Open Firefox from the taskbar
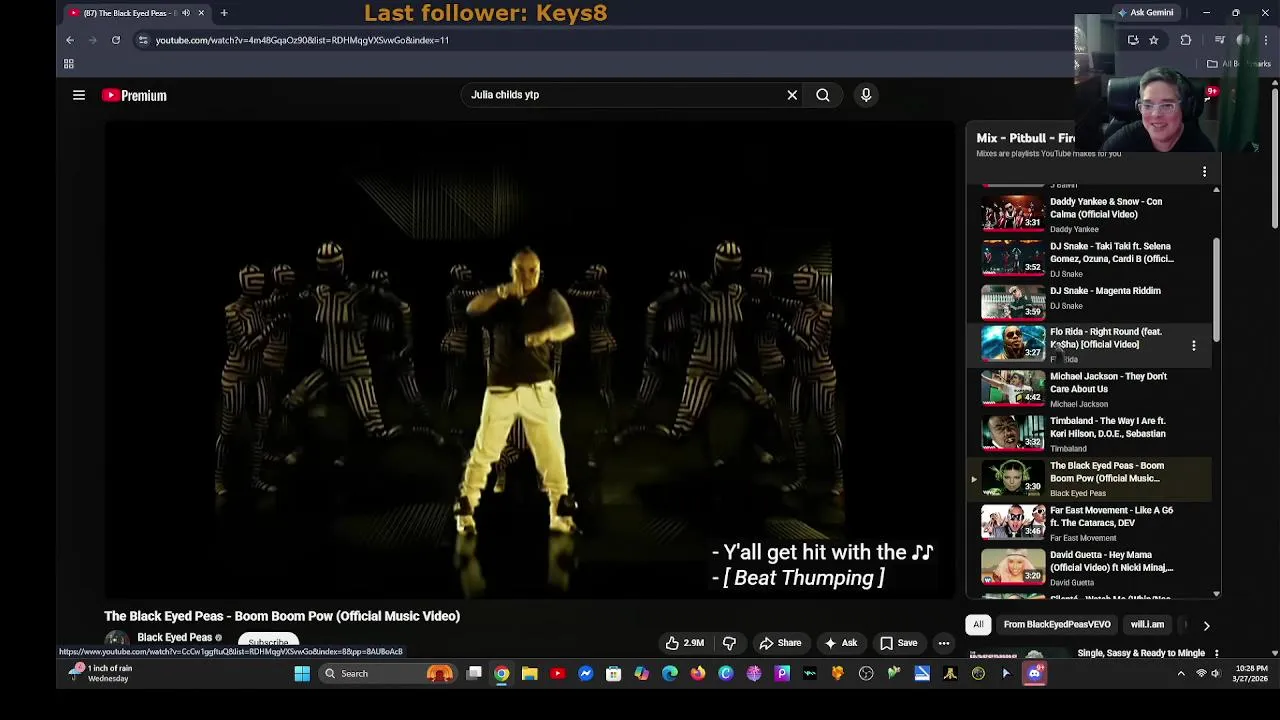 [698, 674]
